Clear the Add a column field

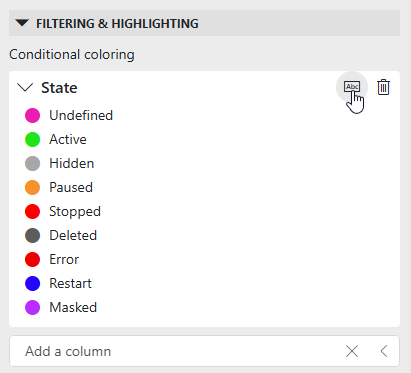pos(352,351)
